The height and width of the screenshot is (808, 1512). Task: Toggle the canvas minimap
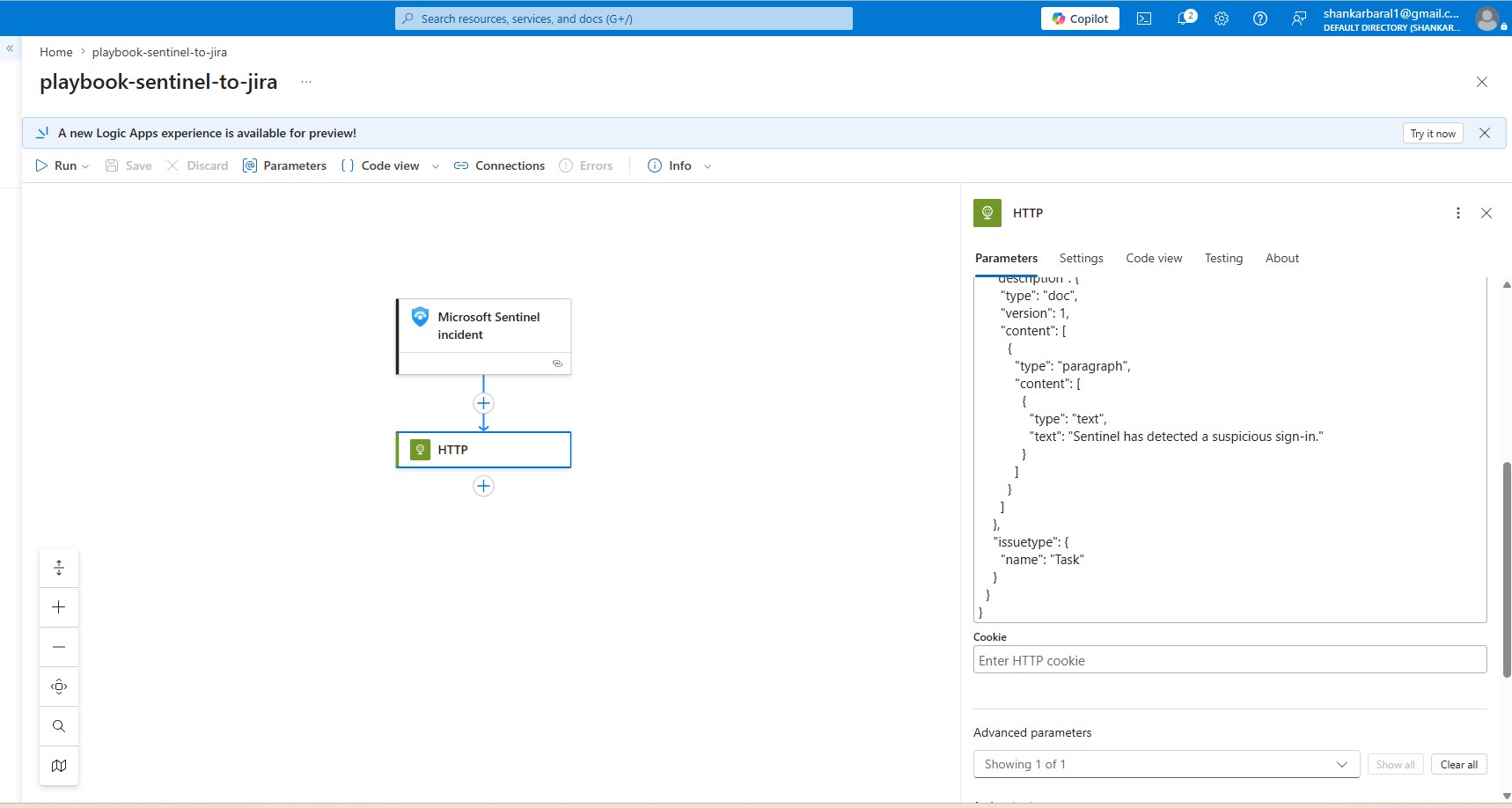pos(59,766)
